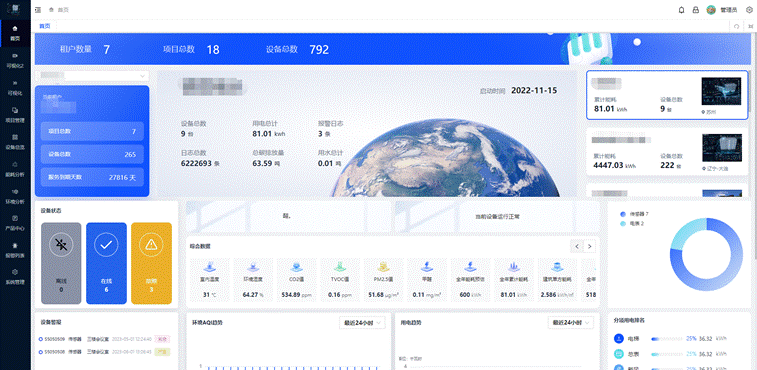Open the 最近24小时 dropdown for 环境AQI趋势

tap(362, 322)
